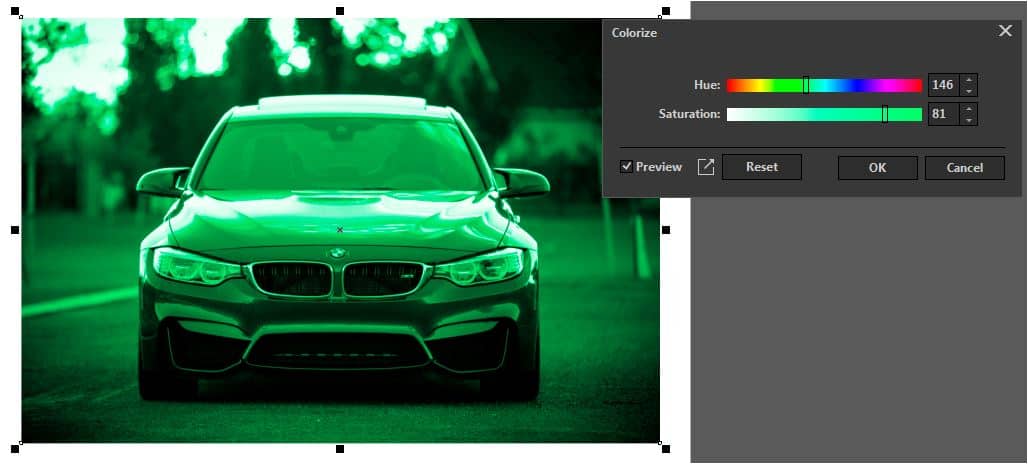Click the Colorize dialog title text
Image resolution: width=1028 pixels, height=464 pixels.
coord(634,33)
